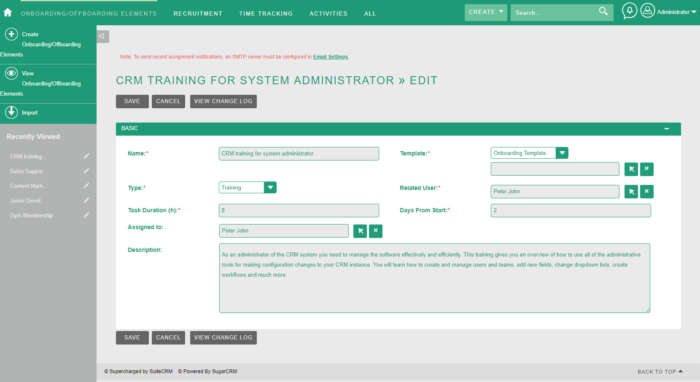The image size is (700, 382).
Task: Click the search magnifier icon
Action: coord(603,12)
